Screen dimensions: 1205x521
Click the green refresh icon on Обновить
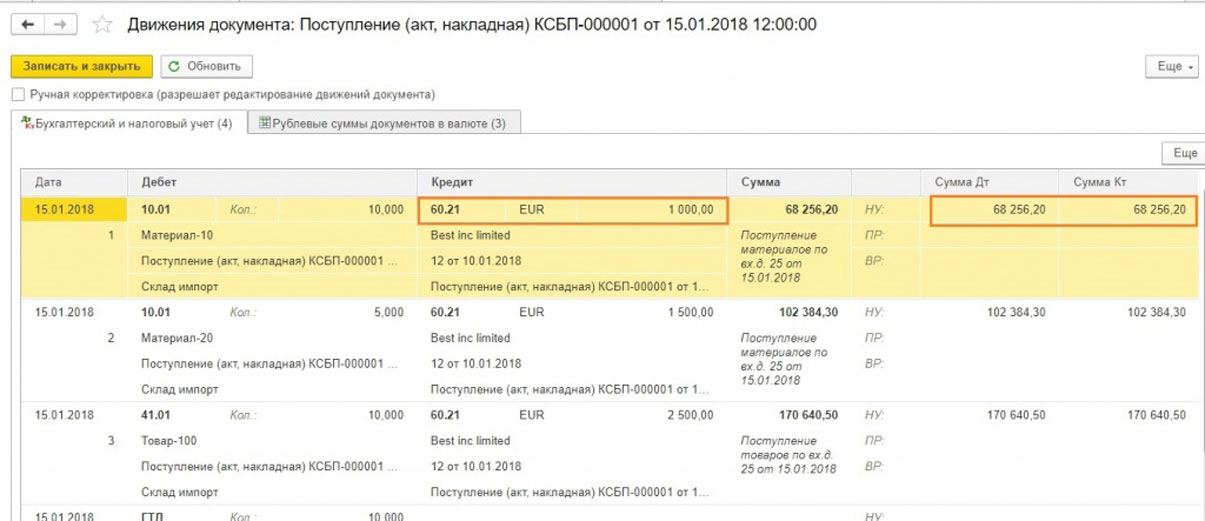coord(175,67)
